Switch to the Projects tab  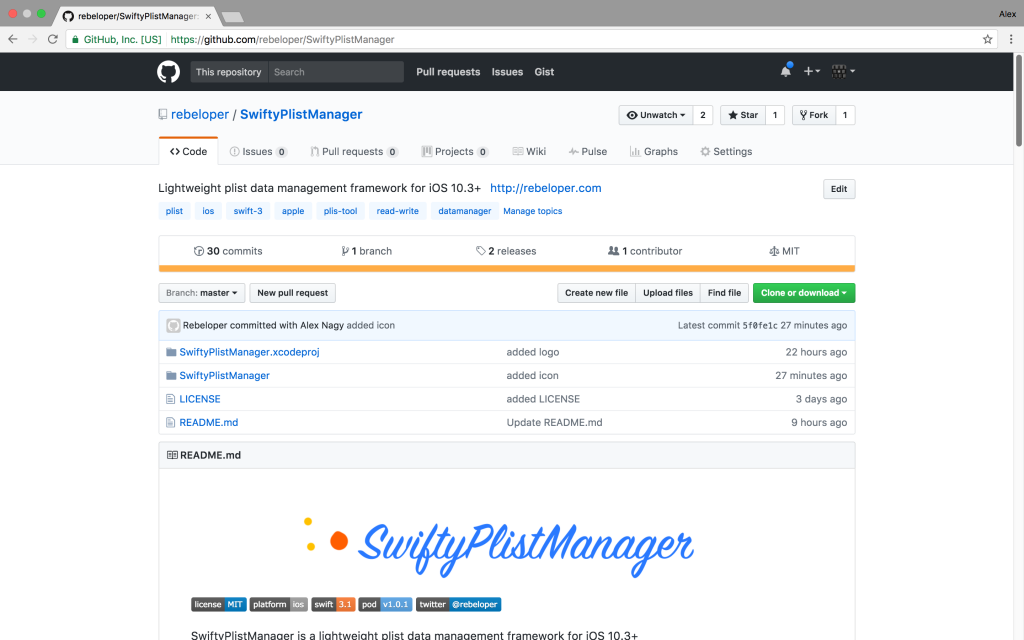pos(455,152)
